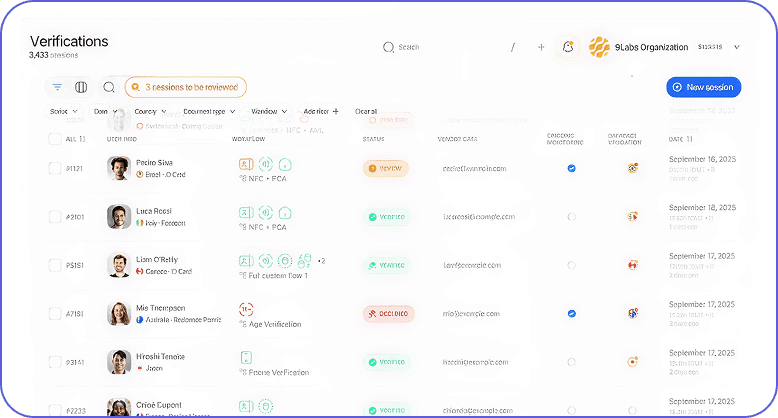778x418 pixels.
Task: Select the checkbox for Liam O'Reilly's row
Action: pos(55,265)
